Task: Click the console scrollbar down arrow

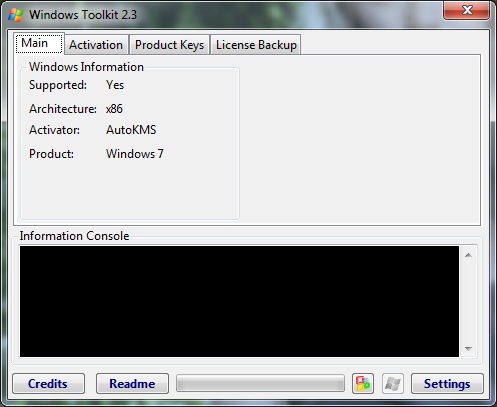Action: pos(468,349)
